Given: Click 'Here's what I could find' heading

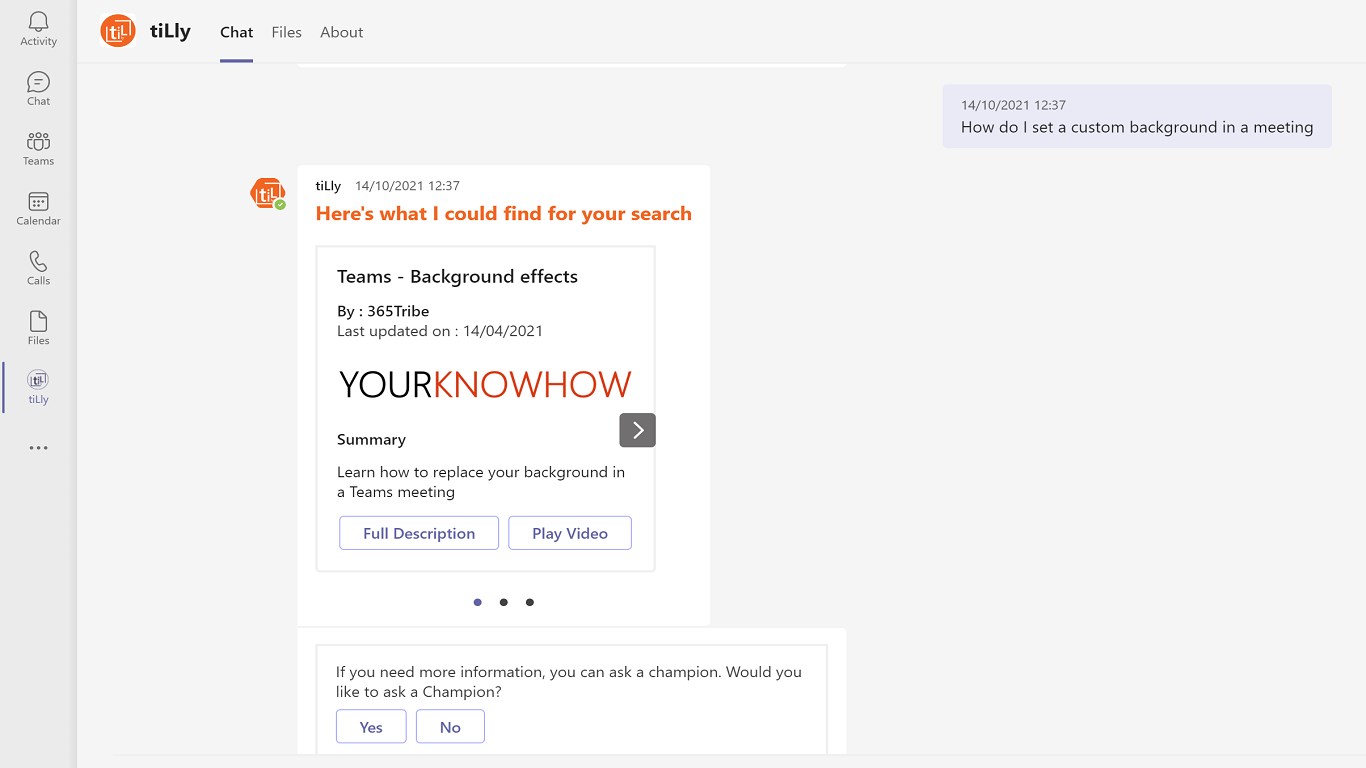Looking at the screenshot, I should pos(504,214).
